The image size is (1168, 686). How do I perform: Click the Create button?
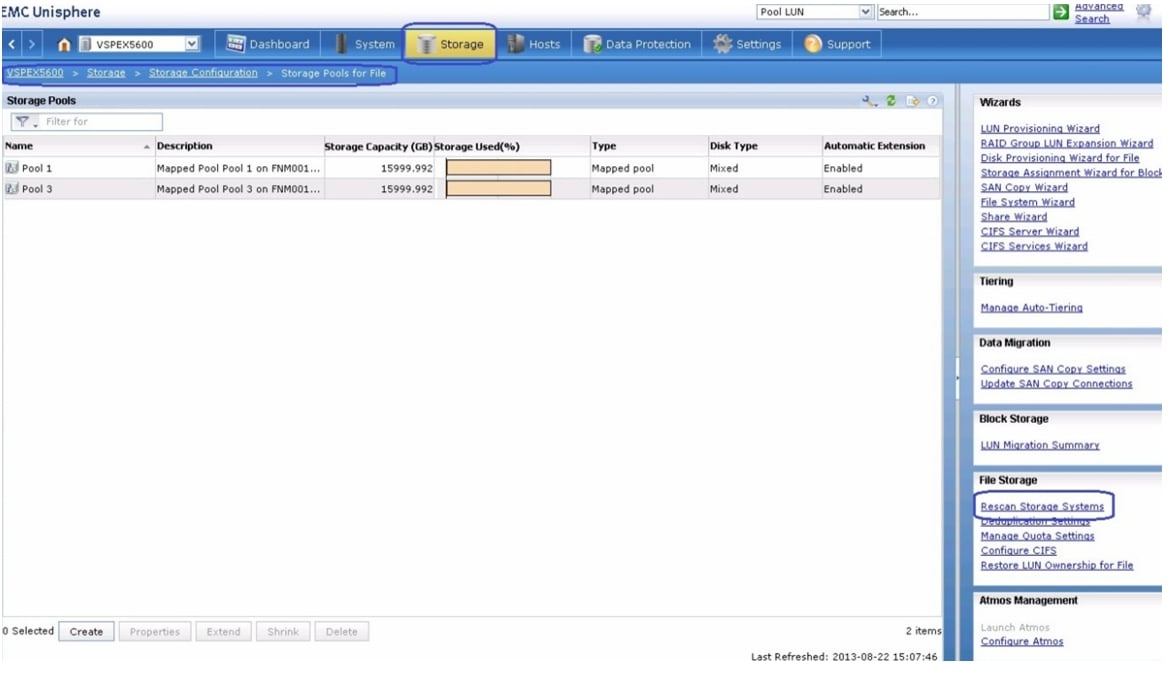[x=86, y=632]
